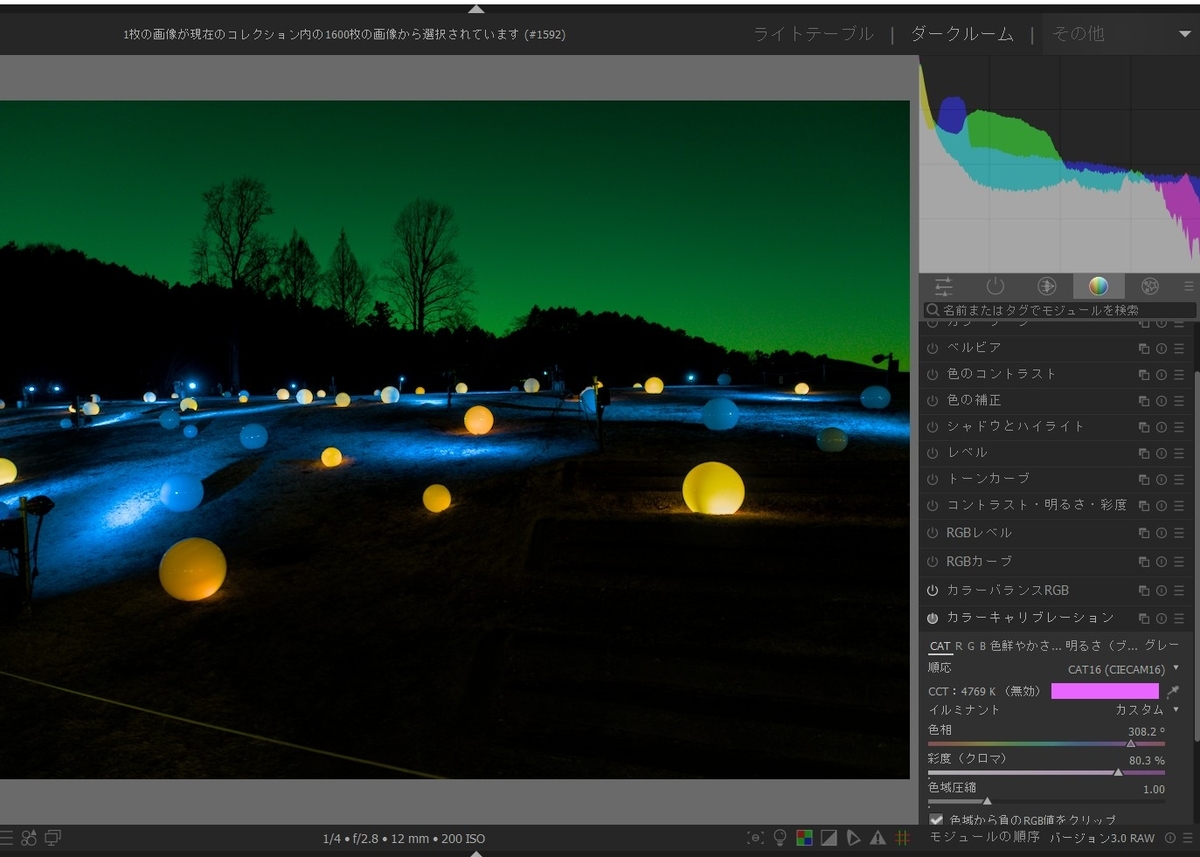This screenshot has height=857, width=1200.
Task: Show active modules with the power-icon group tab
Action: coord(995,287)
